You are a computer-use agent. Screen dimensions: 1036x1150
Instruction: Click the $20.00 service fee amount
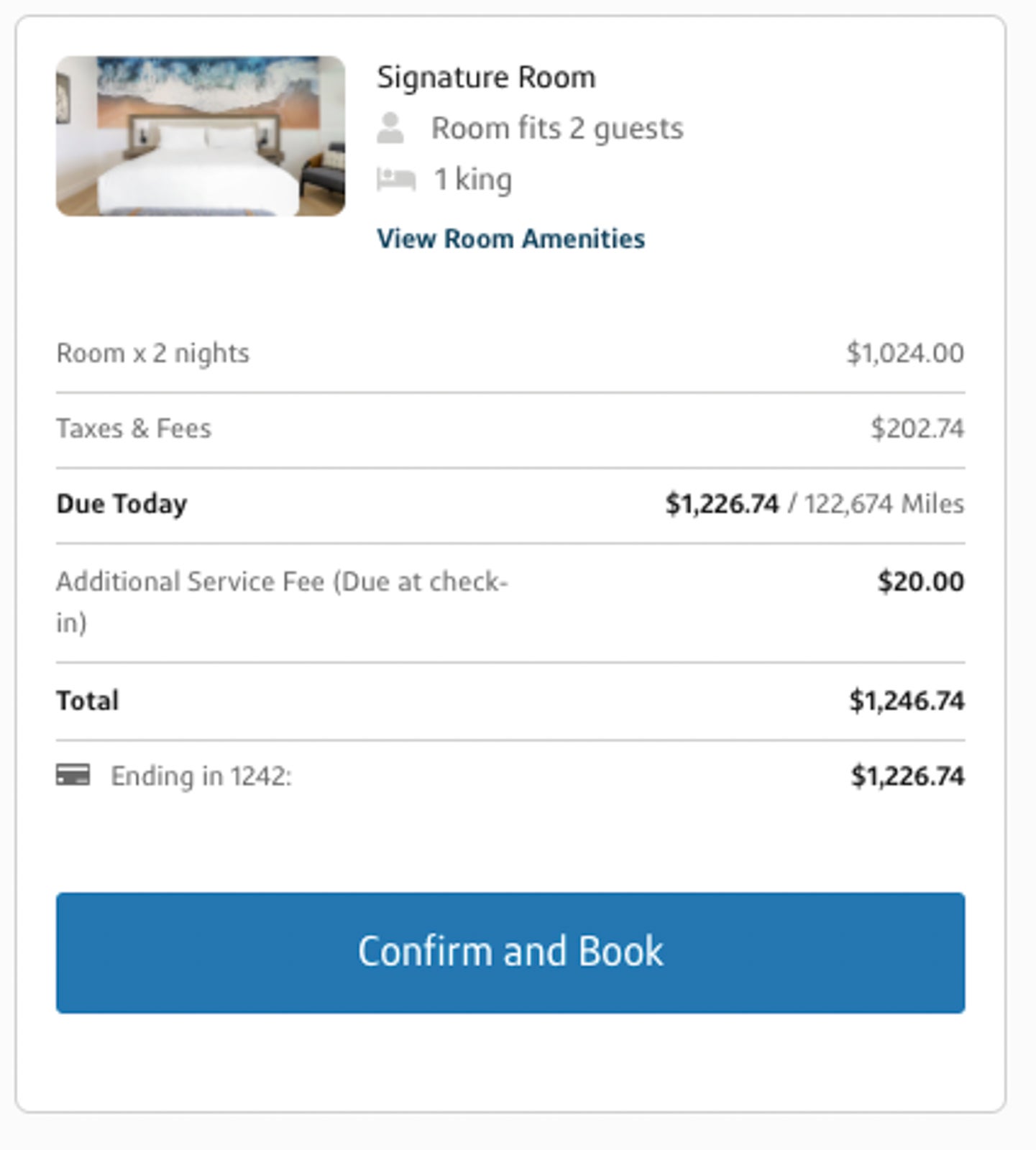tap(921, 581)
